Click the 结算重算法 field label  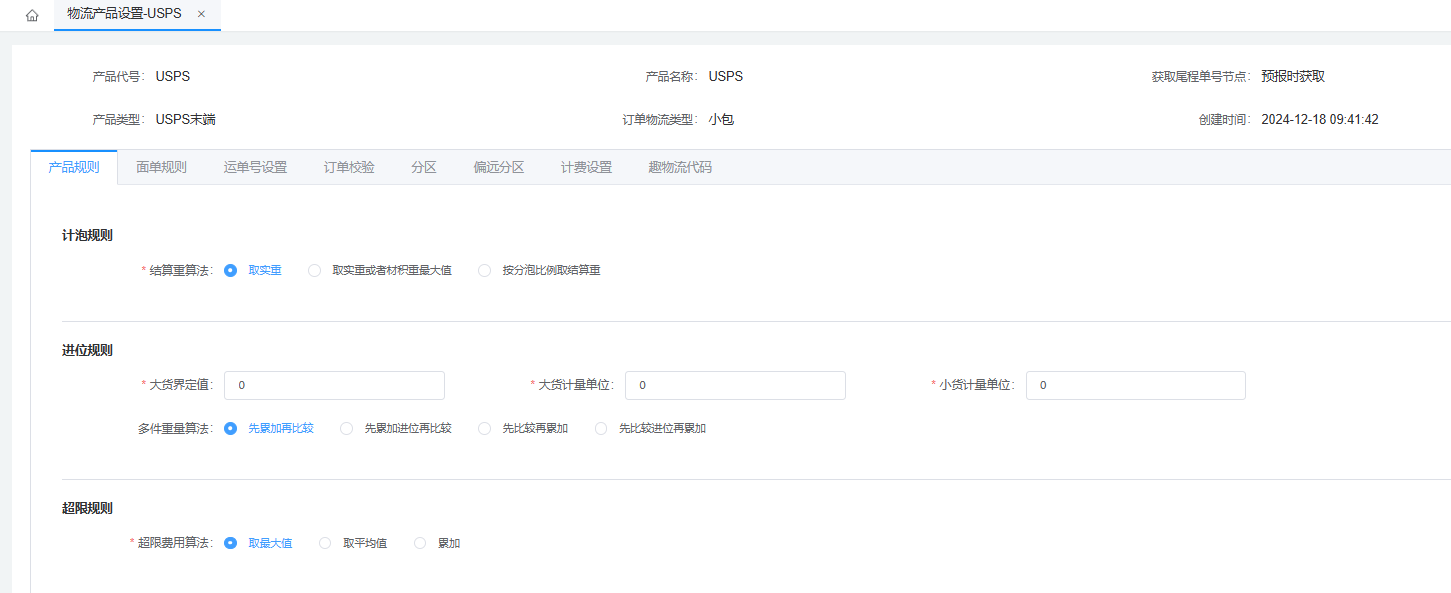[x=181, y=270]
